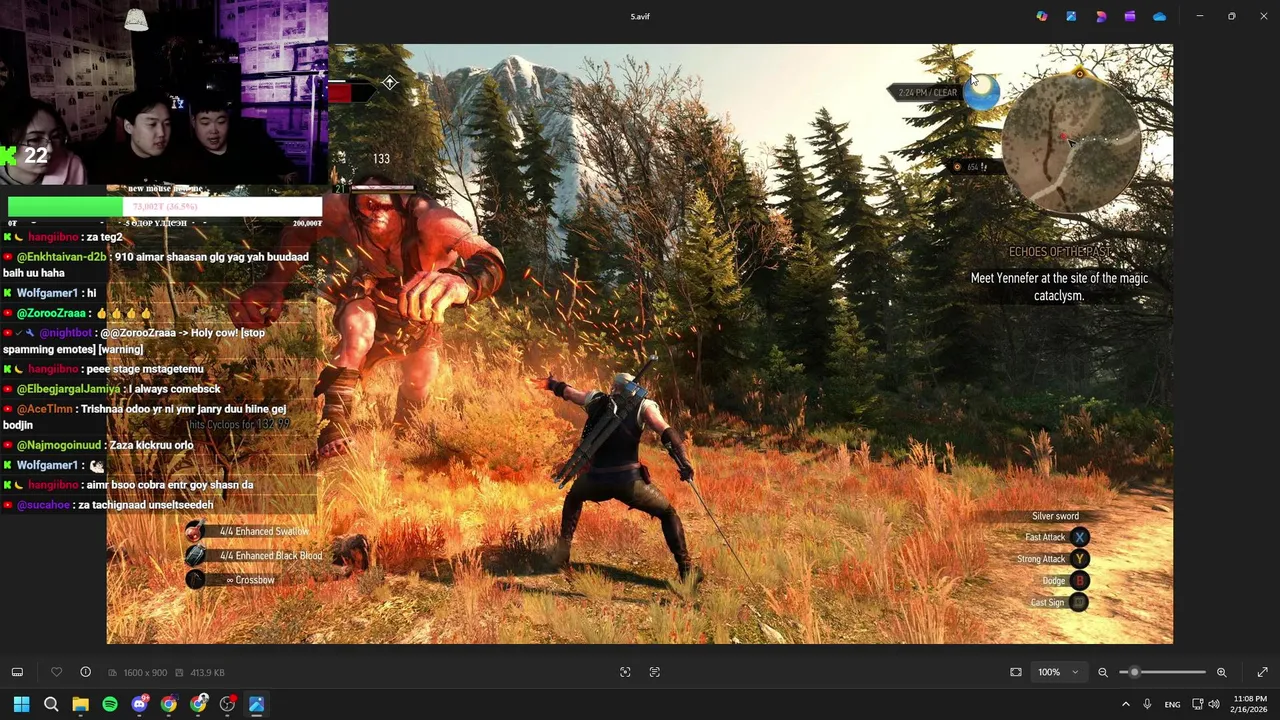The width and height of the screenshot is (1280, 720).
Task: Toggle the filmstrip view icon
Action: pos(17,672)
